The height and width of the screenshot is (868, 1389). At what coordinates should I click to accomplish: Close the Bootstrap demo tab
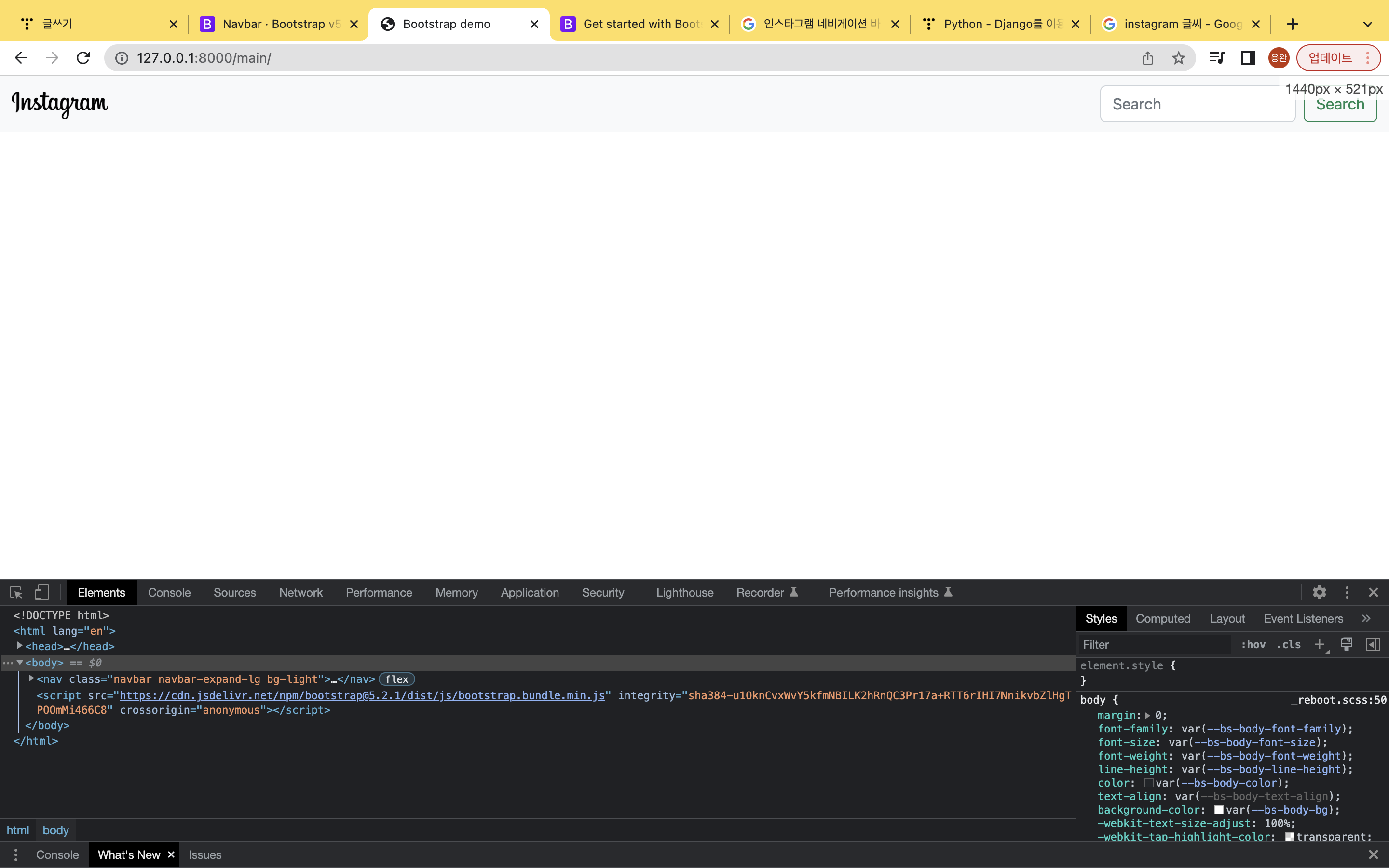(534, 24)
